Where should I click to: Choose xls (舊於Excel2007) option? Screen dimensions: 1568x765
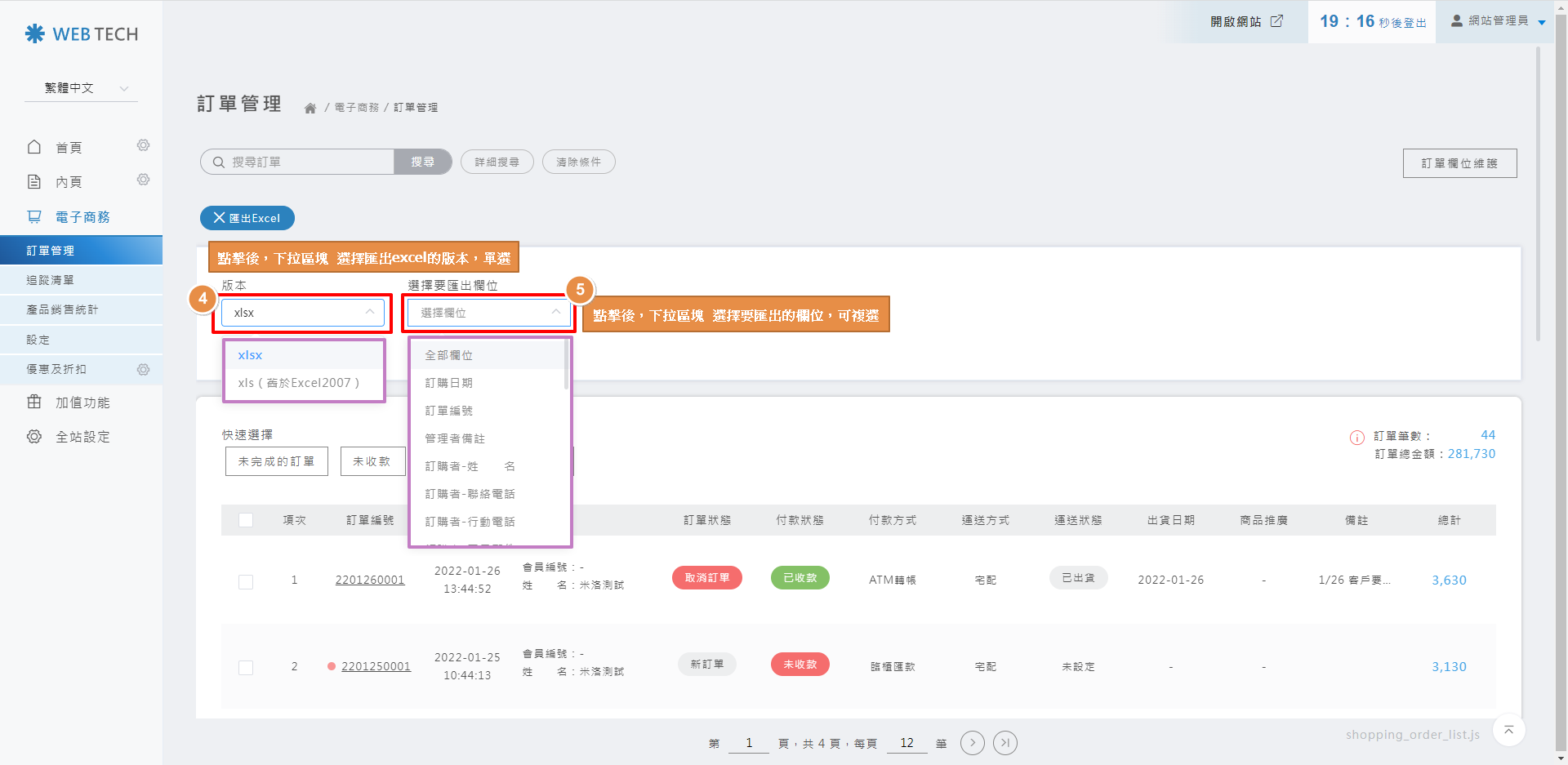[299, 383]
